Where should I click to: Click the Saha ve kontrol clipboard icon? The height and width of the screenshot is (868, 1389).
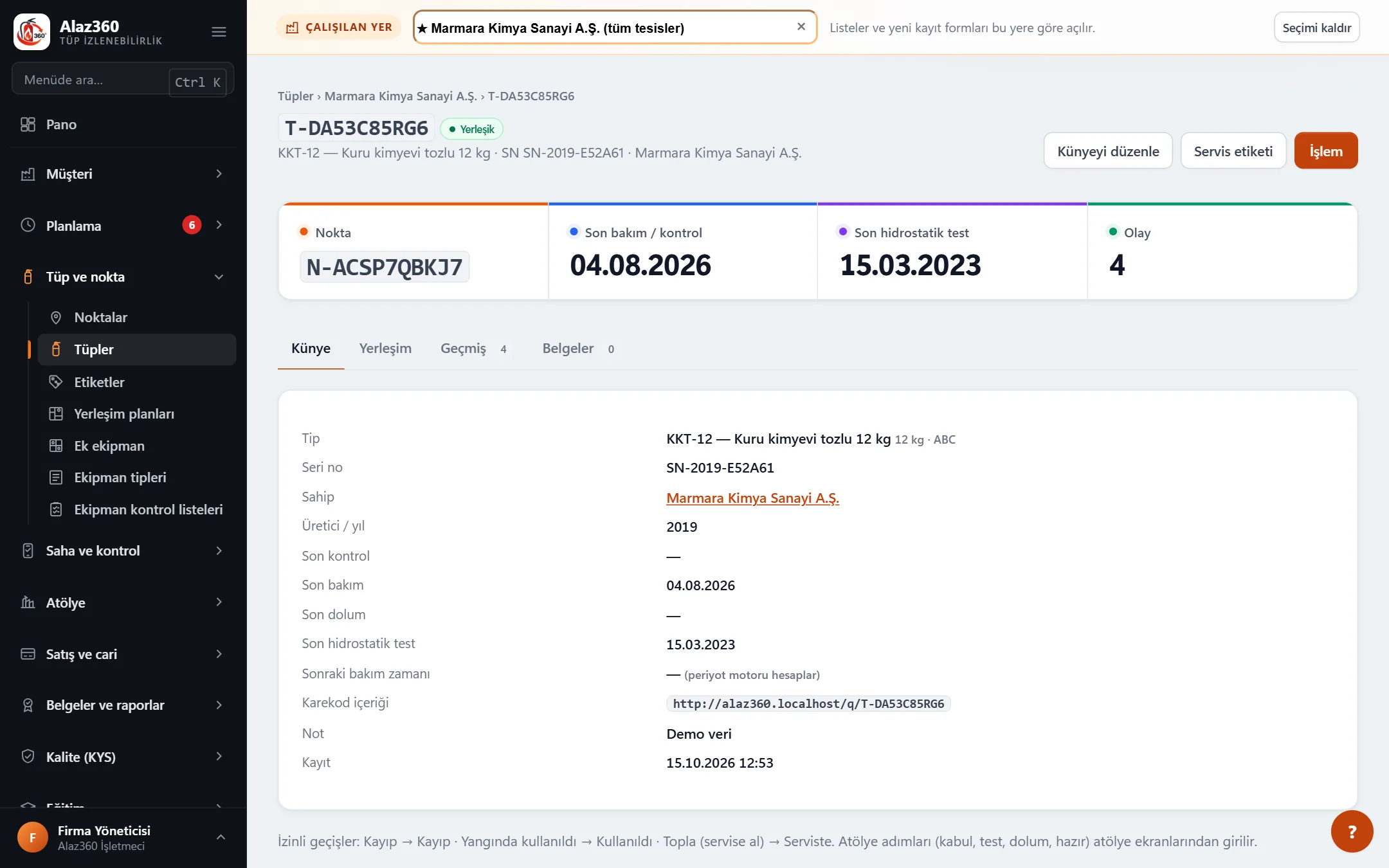pos(28,550)
